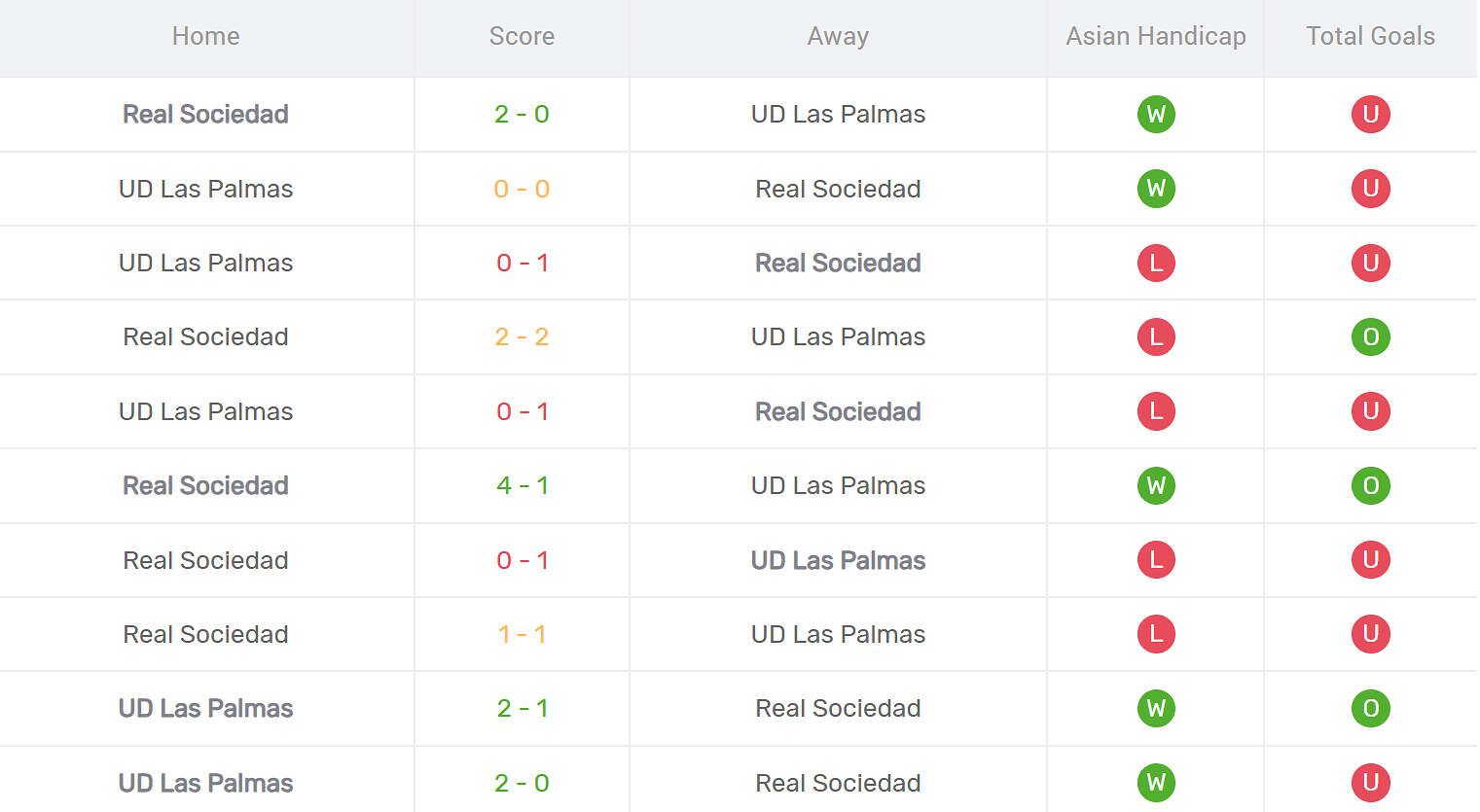Viewport: 1480px width, 812px height.
Task: Sort by the Asian Handicap column header
Action: 1156,36
